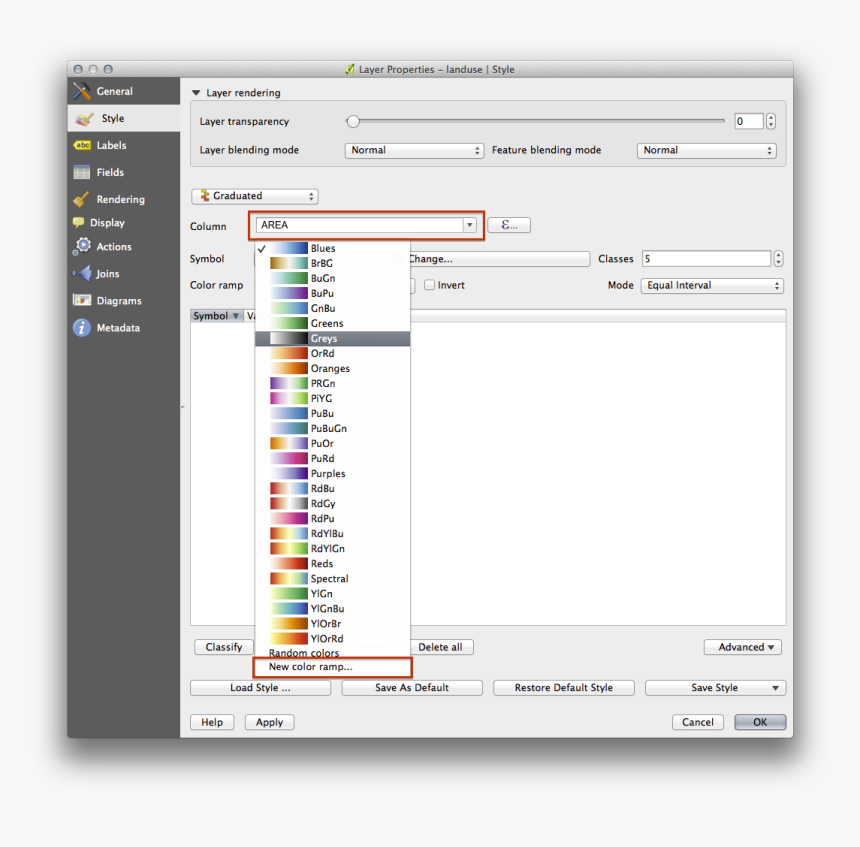Open the General settings tab
This screenshot has width=860, height=847.
click(124, 91)
